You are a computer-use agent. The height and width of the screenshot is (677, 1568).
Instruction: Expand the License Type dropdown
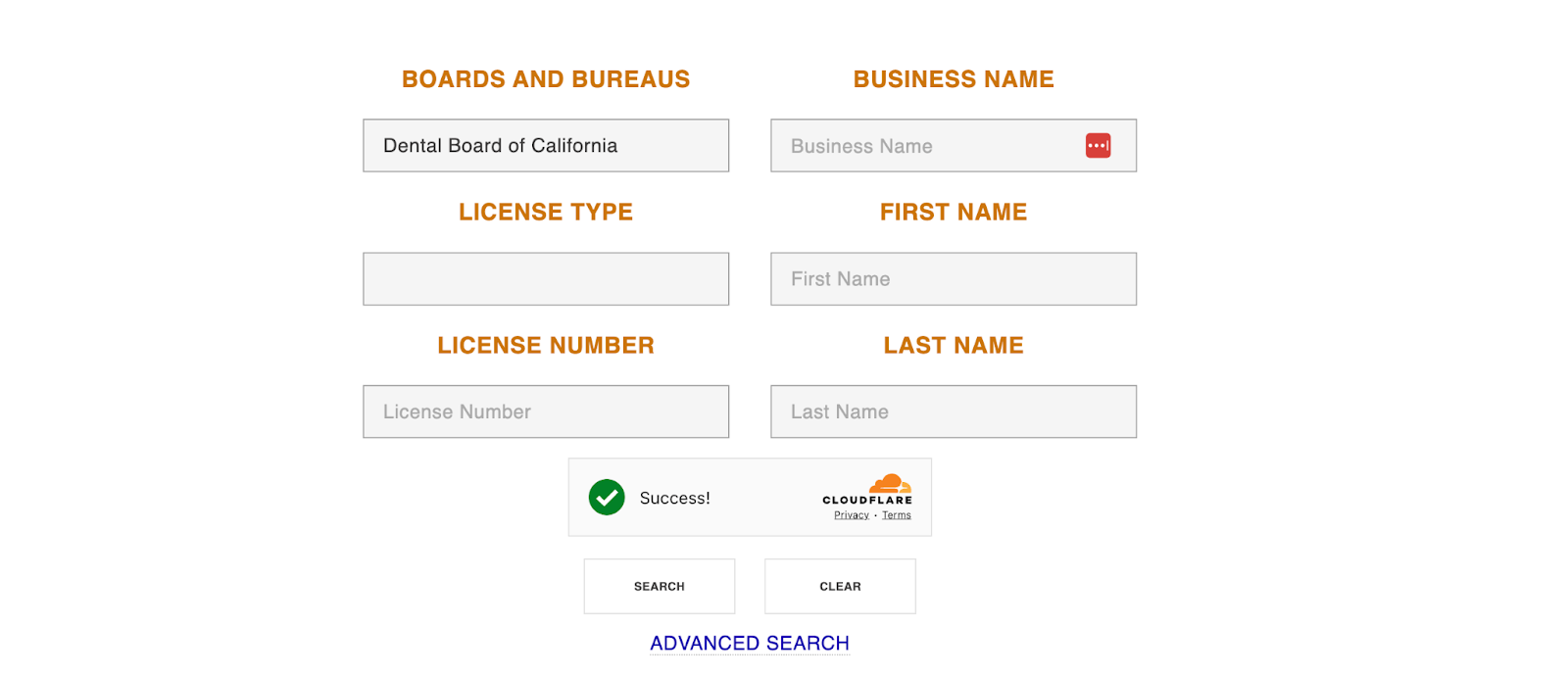(x=546, y=279)
